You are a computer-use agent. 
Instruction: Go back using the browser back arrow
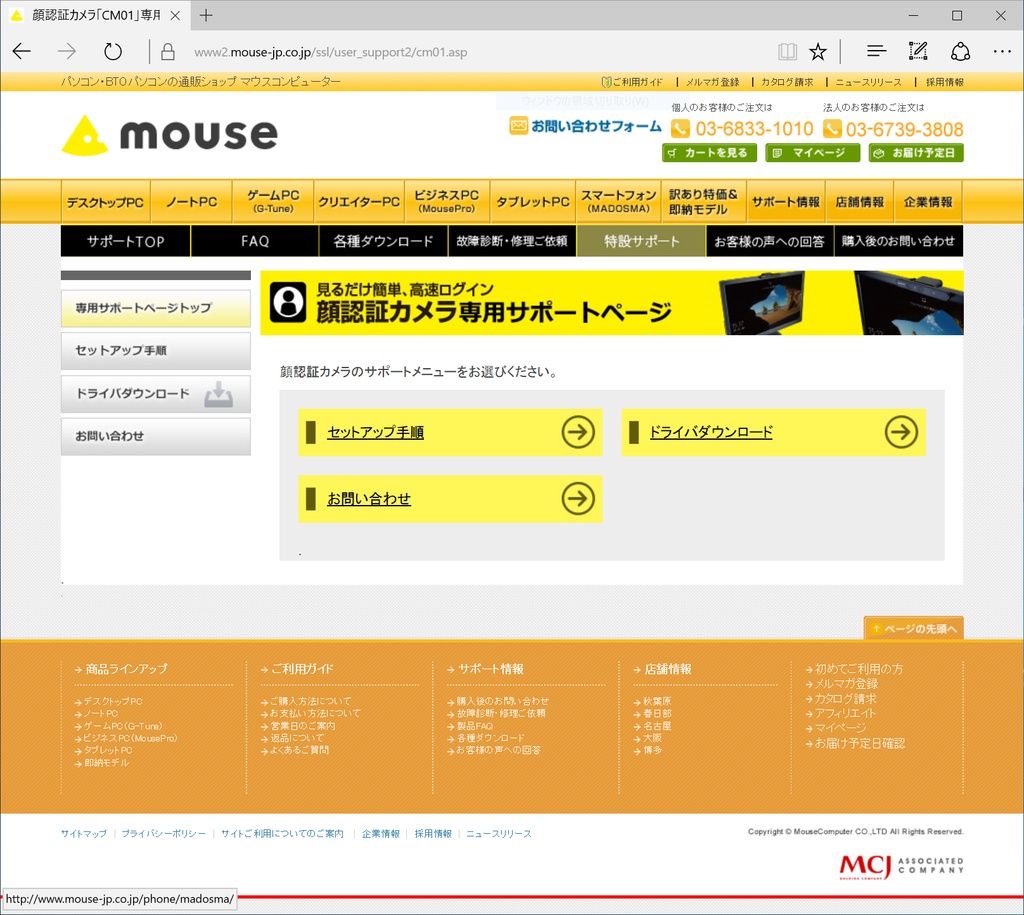click(22, 52)
